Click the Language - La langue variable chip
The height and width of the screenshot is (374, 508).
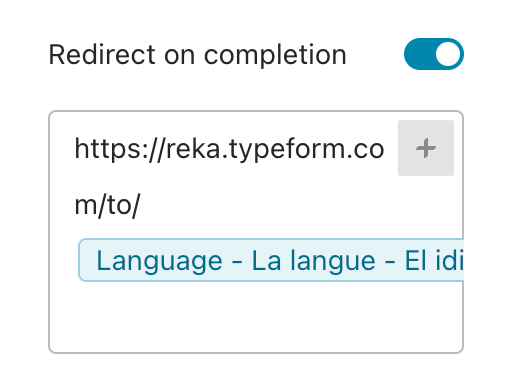[271, 260]
